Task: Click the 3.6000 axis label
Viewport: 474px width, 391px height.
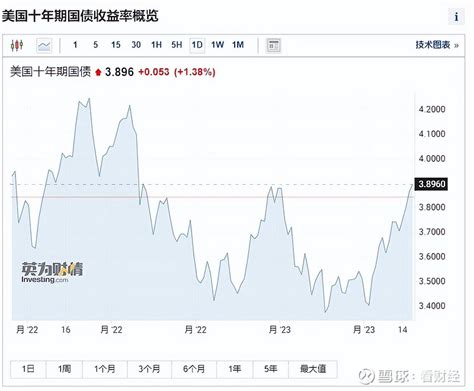Action: click(432, 257)
